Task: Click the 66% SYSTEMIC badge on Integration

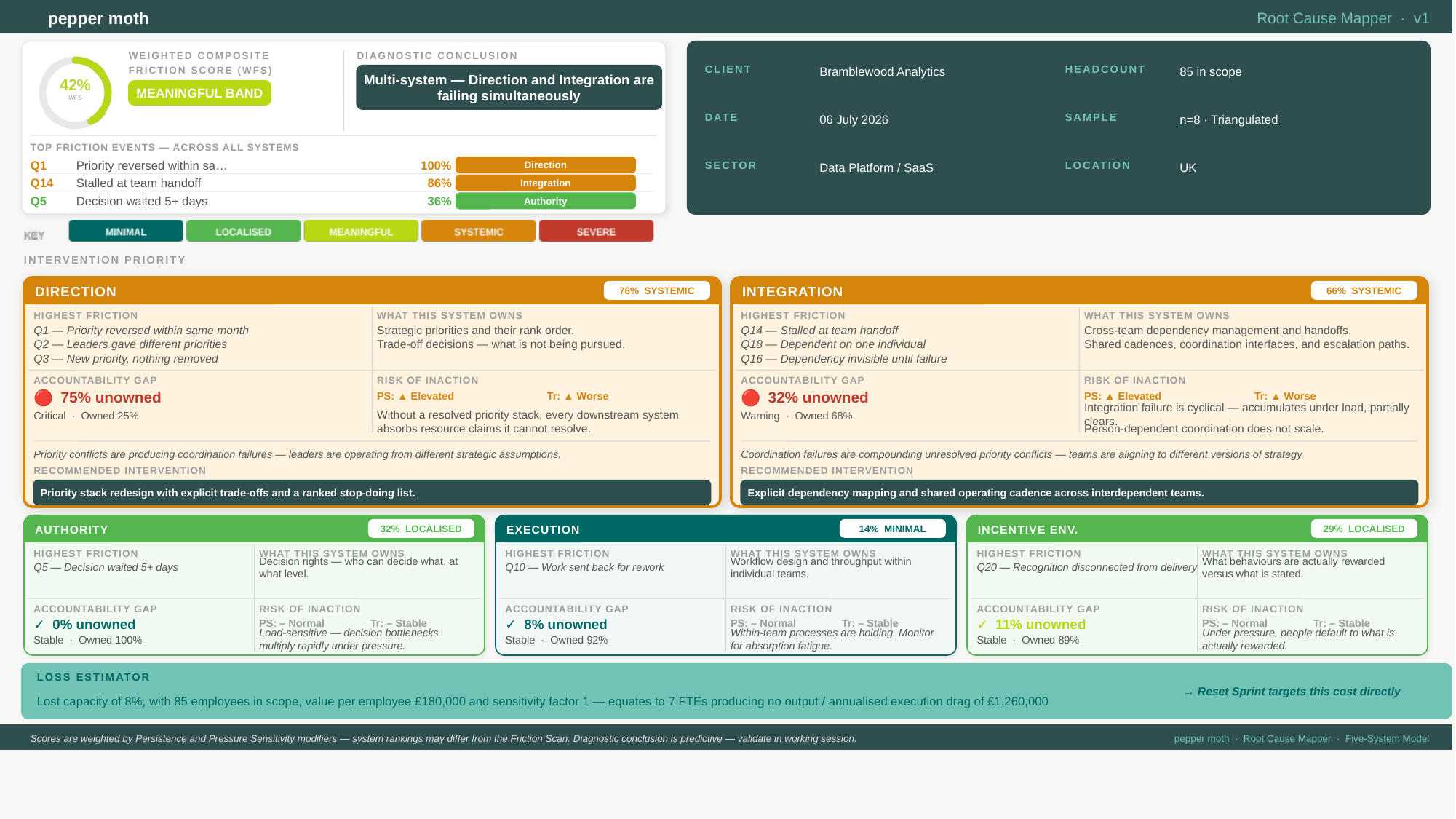Action: coord(1364,290)
